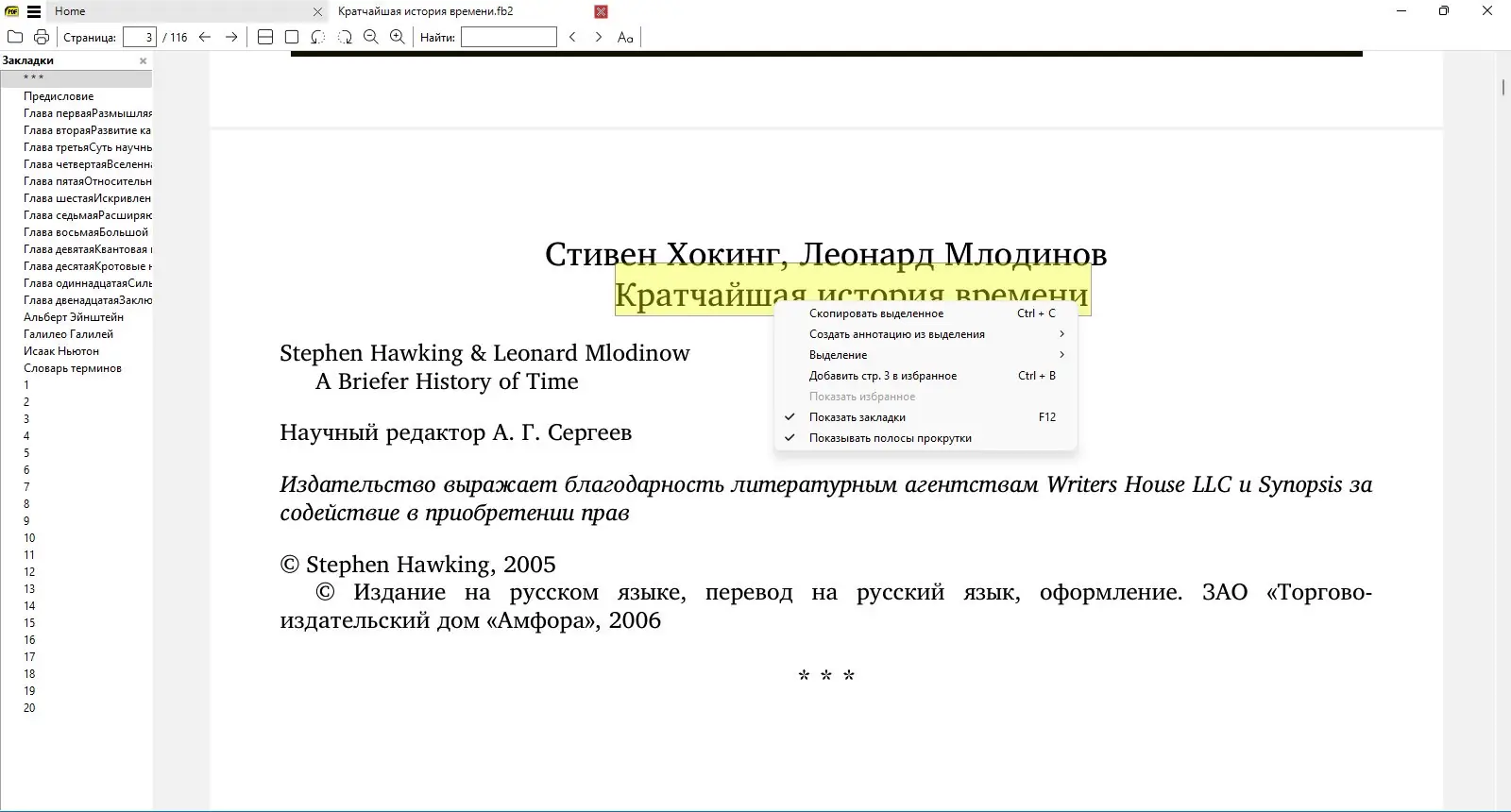1511x812 pixels.
Task: Jump to Глава одиннадцатая bookmark
Action: 88,283
